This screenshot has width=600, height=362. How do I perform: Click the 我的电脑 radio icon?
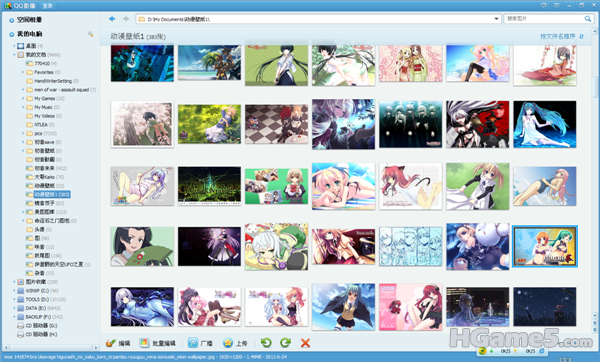coord(11,34)
